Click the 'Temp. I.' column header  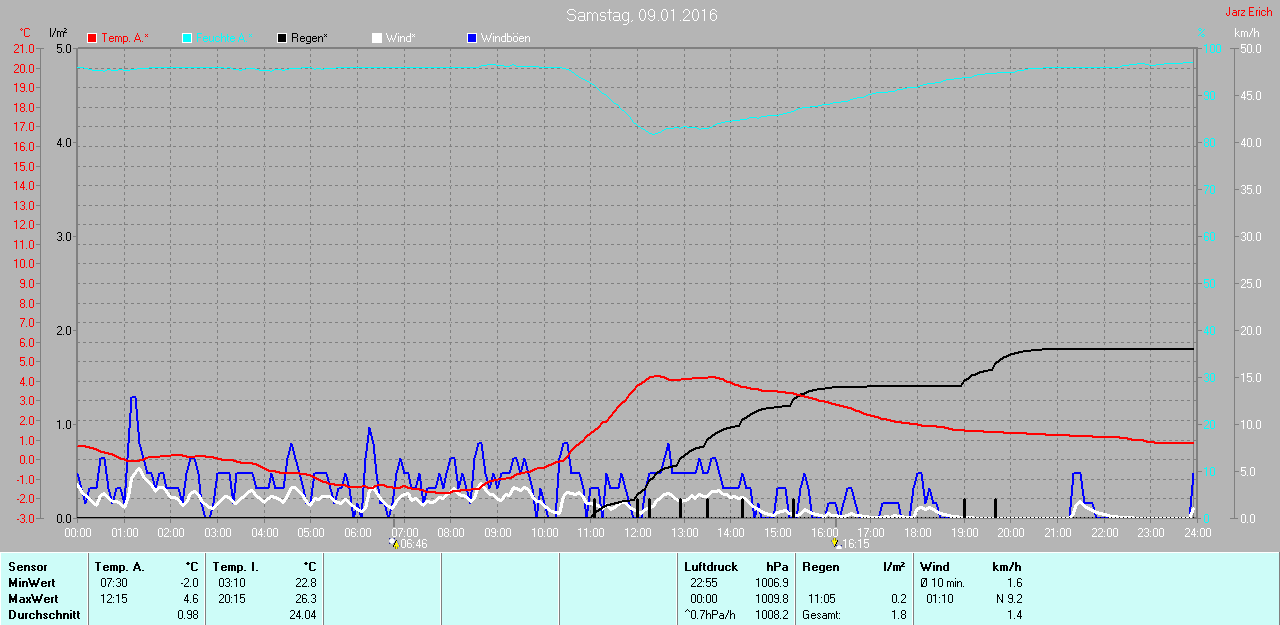pos(236,567)
